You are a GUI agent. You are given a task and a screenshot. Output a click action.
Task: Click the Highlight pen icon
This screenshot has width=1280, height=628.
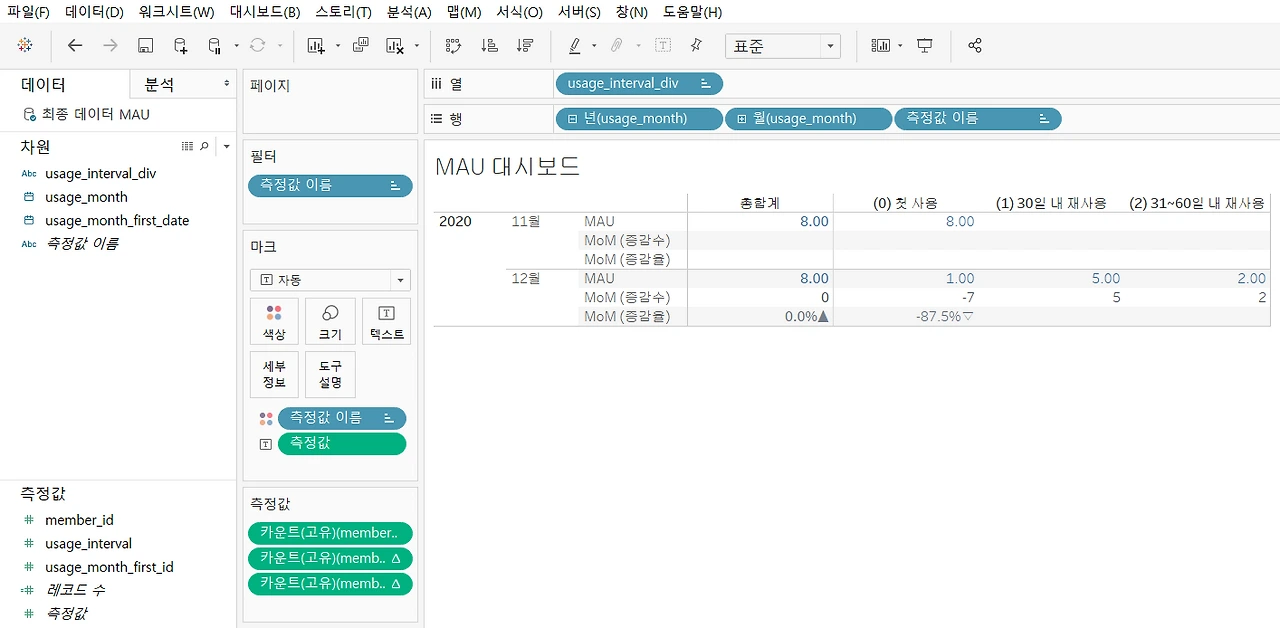(575, 46)
